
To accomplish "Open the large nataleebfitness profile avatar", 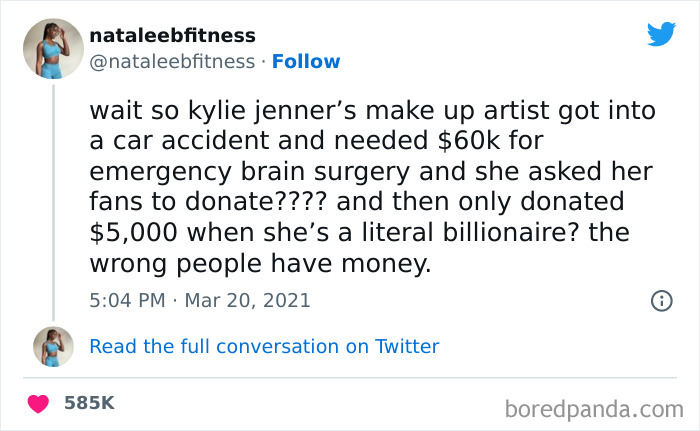I will [x=53, y=48].
